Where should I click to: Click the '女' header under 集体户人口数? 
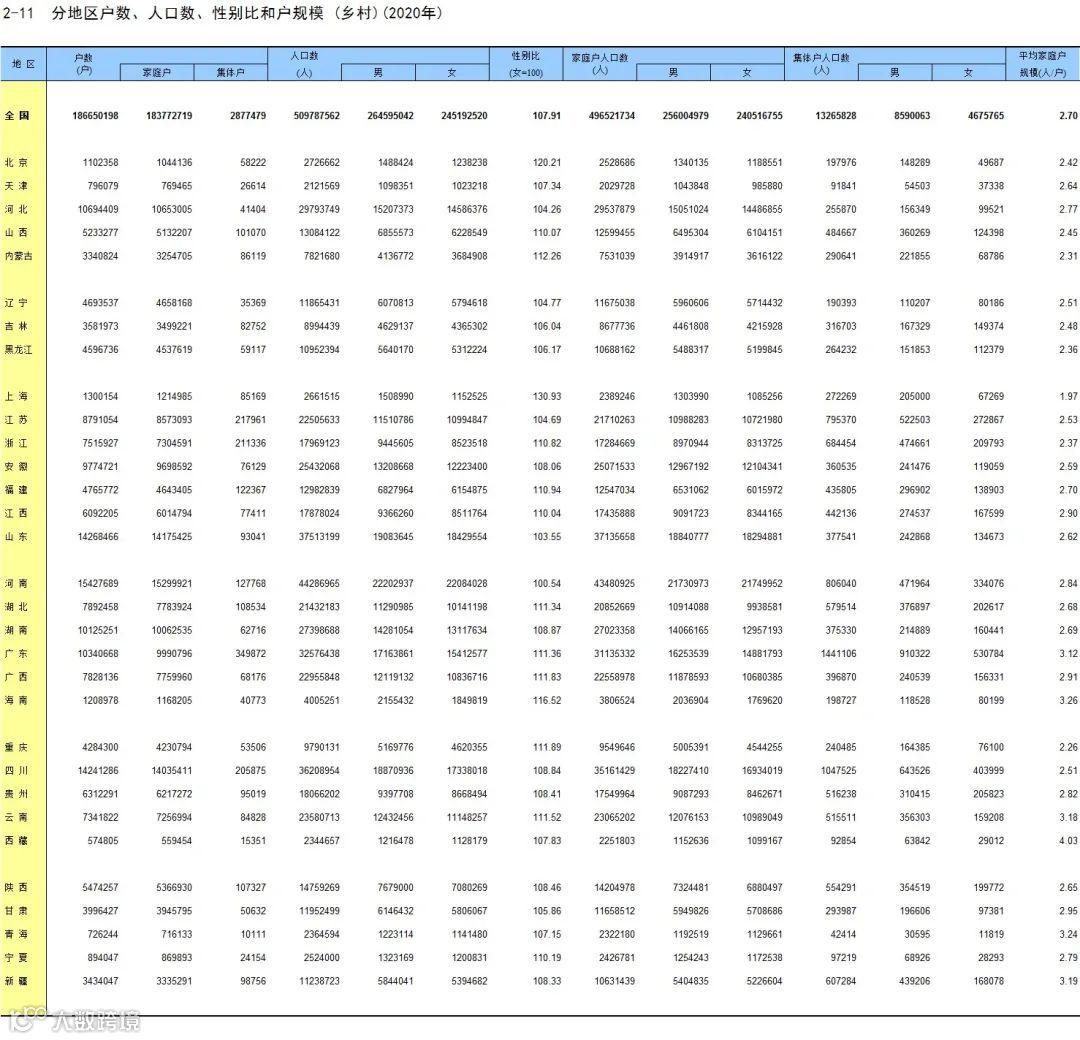pos(968,72)
